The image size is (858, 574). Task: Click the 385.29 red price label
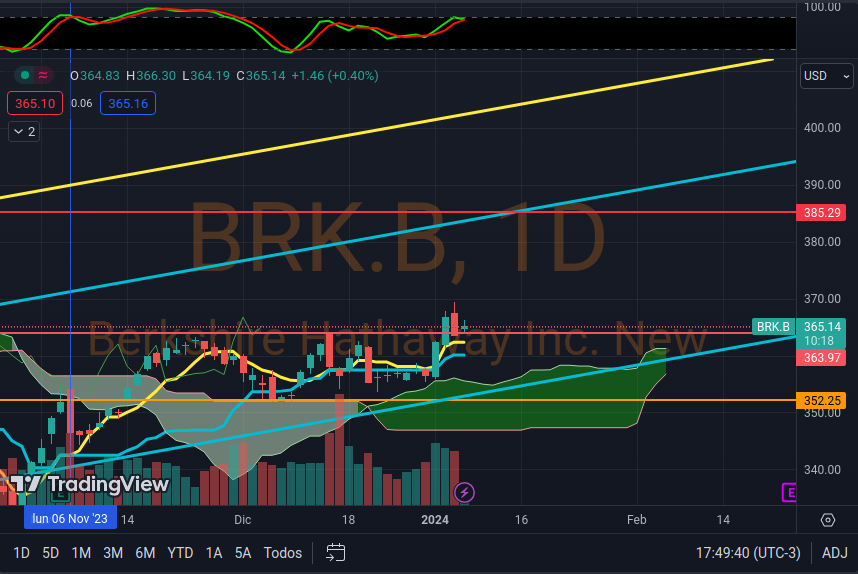click(821, 212)
